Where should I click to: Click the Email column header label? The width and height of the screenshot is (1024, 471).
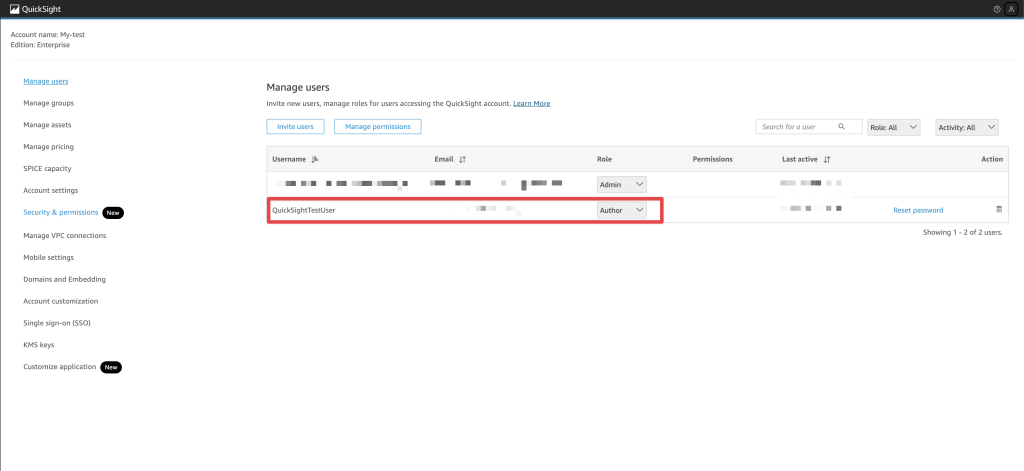[x=444, y=159]
